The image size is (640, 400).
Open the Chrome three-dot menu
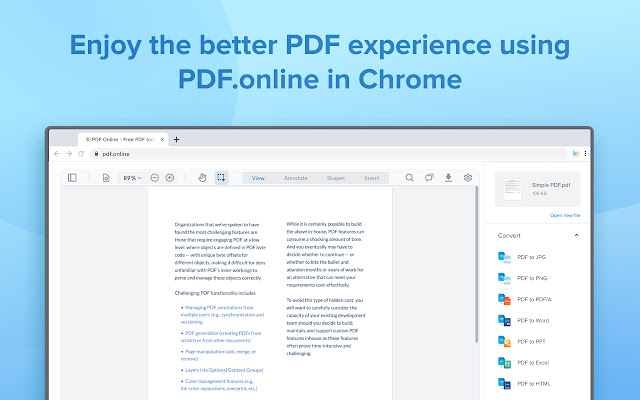(585, 154)
